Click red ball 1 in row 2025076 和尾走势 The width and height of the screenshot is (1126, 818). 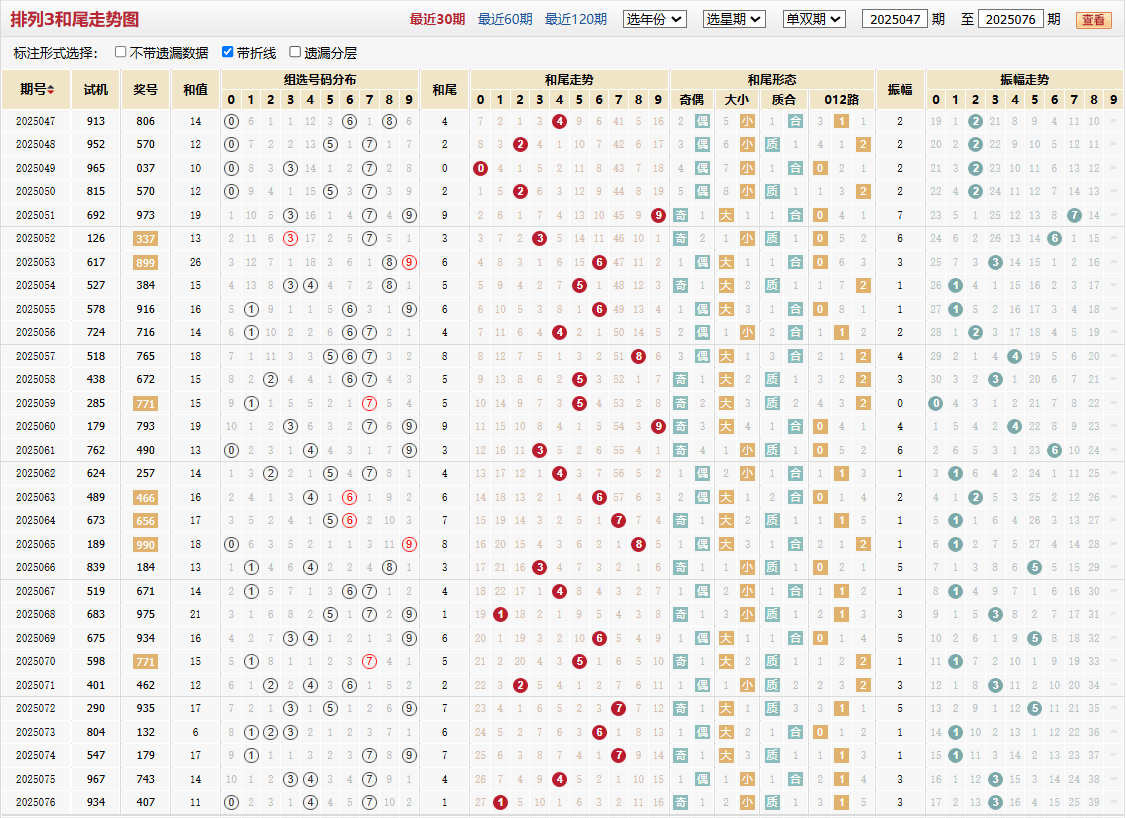[501, 803]
